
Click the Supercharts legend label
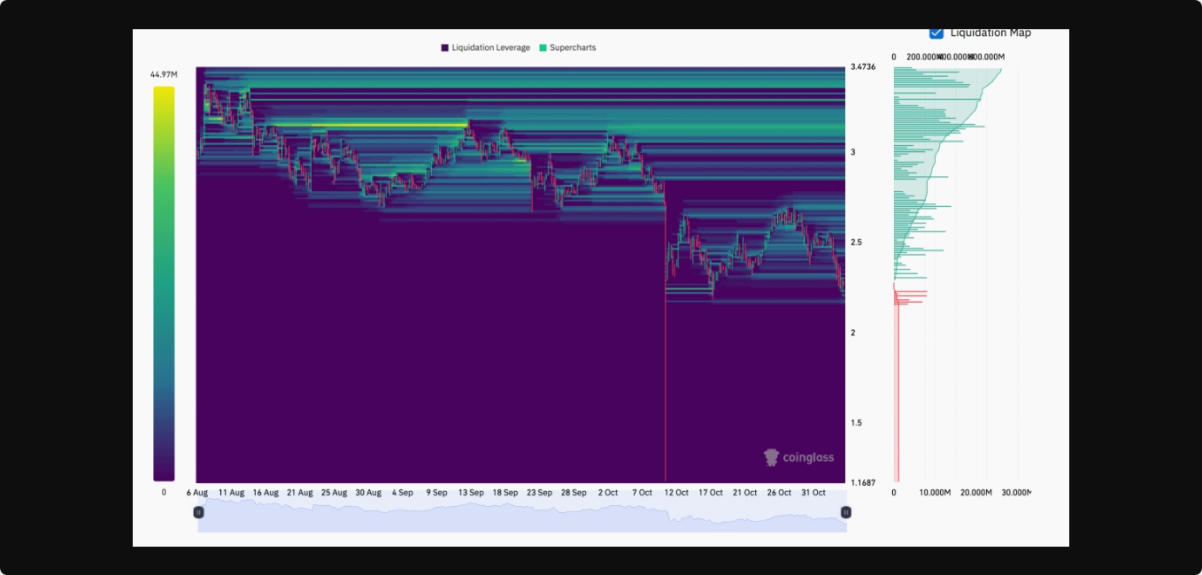click(572, 48)
